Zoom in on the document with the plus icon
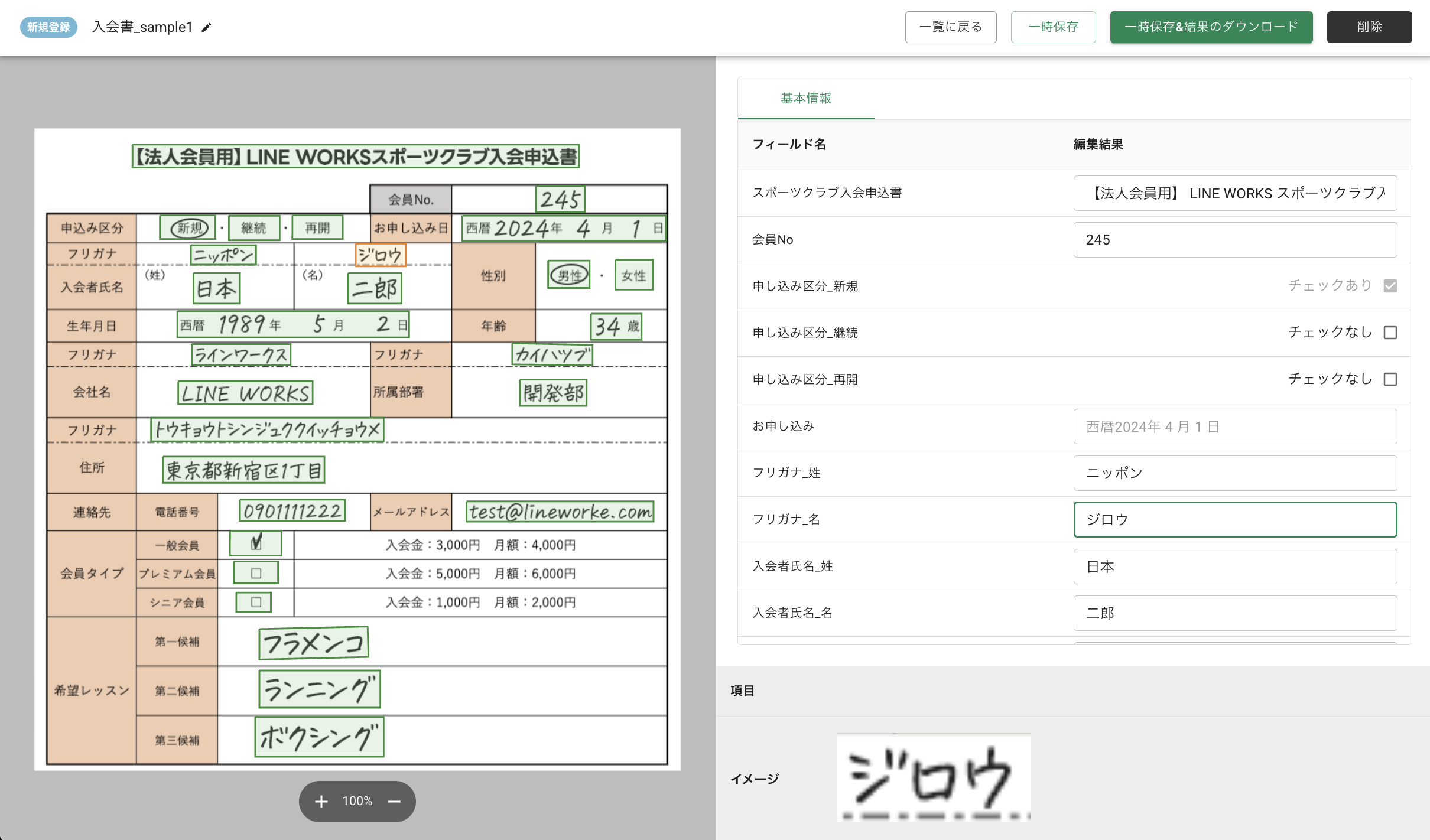The height and width of the screenshot is (840, 1430). (x=320, y=802)
